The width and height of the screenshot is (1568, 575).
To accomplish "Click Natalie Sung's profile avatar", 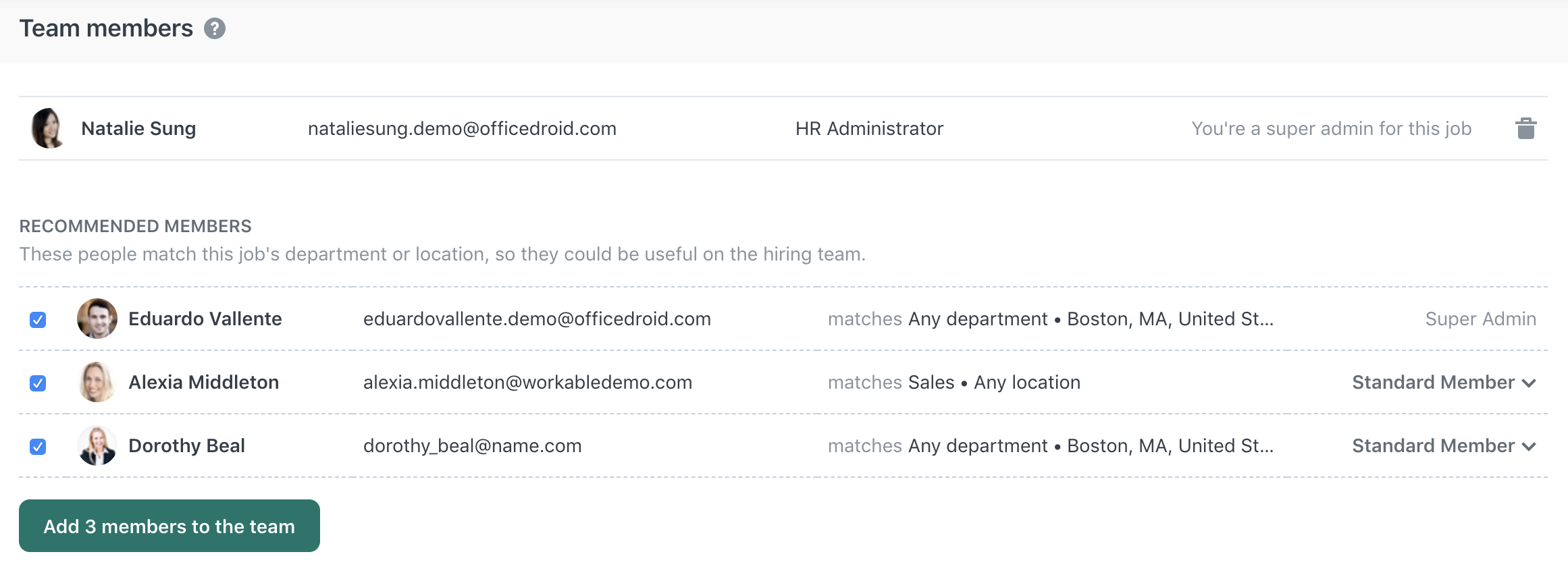I will (49, 128).
